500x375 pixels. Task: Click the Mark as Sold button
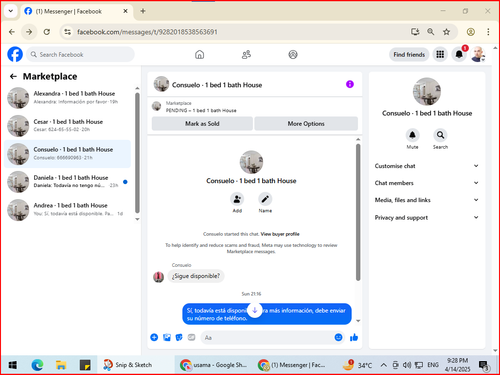tap(202, 124)
